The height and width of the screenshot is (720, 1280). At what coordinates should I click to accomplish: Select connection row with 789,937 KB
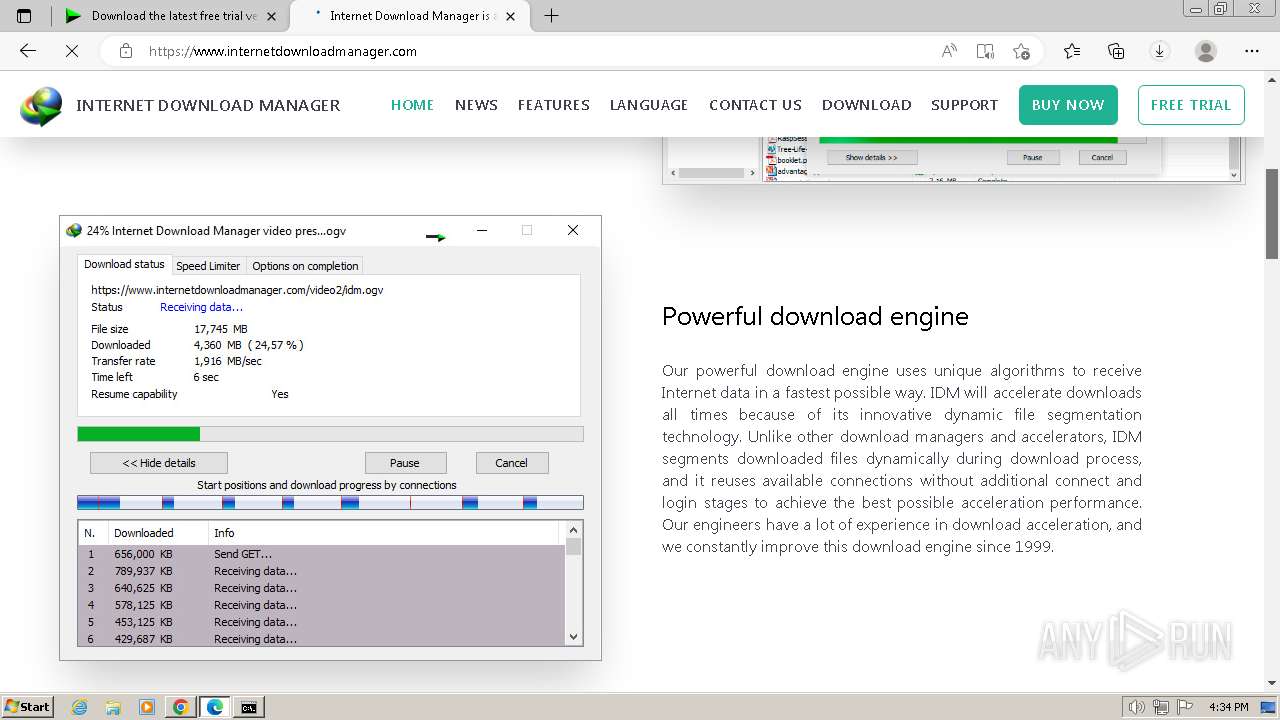pyautogui.click(x=321, y=571)
